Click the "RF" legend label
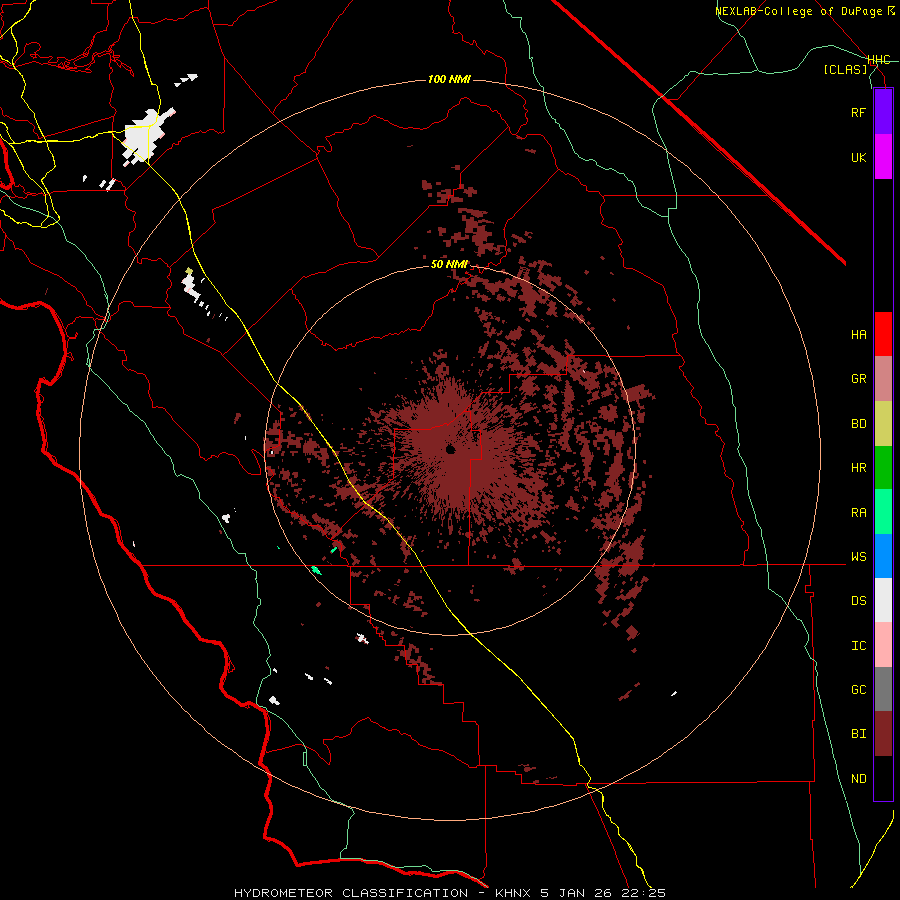 point(858,112)
